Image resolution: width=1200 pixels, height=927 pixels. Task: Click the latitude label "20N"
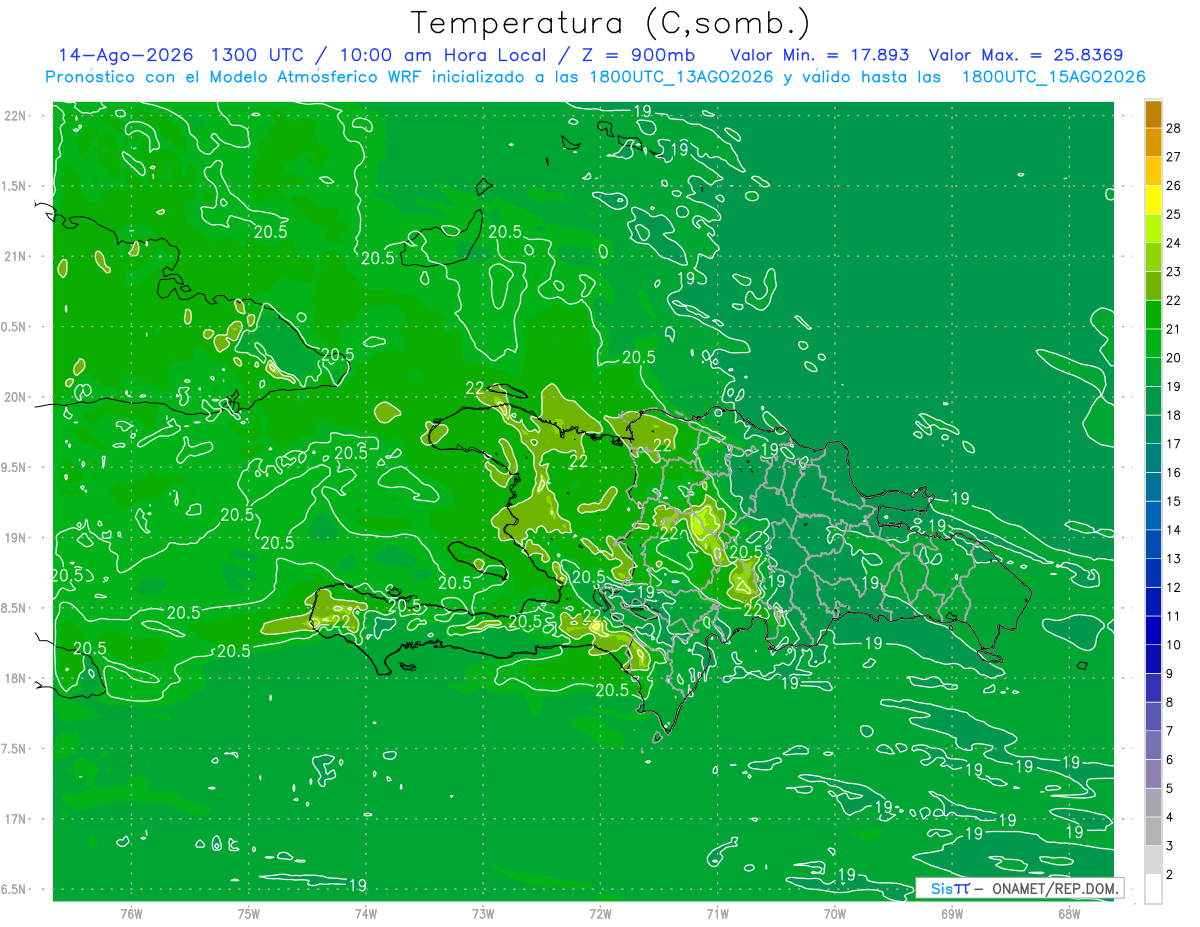click(x=17, y=397)
